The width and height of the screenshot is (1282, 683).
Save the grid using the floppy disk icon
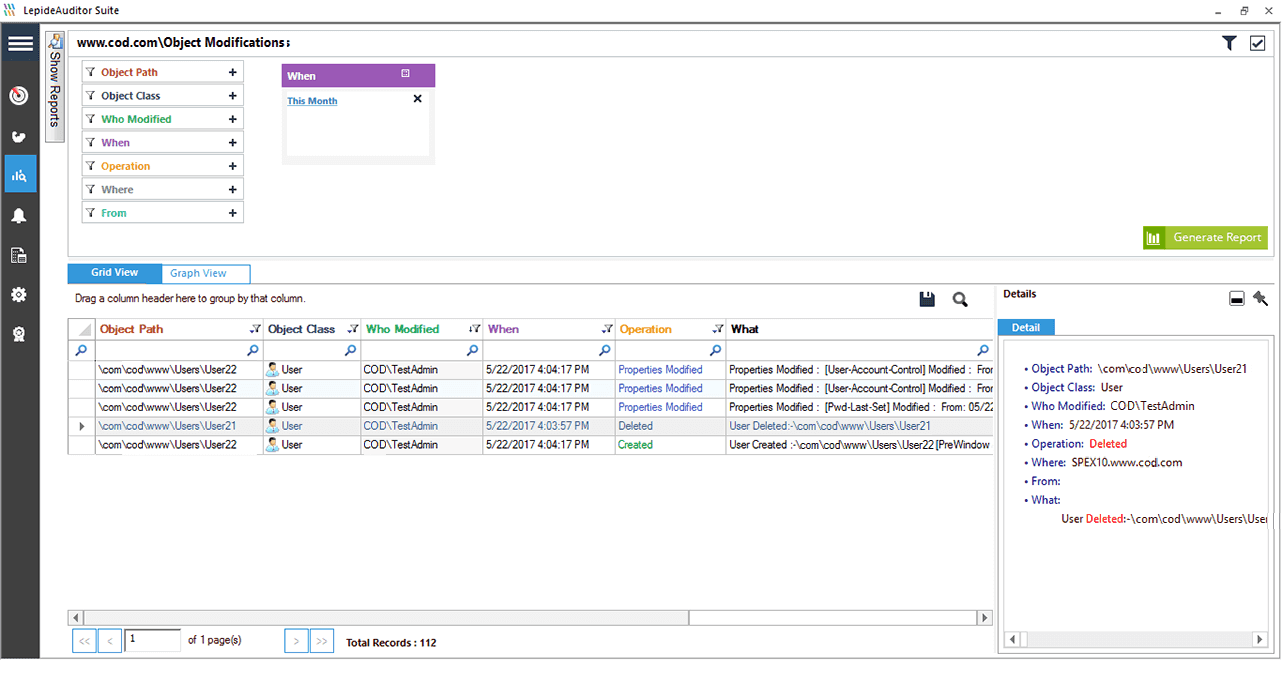click(x=927, y=299)
